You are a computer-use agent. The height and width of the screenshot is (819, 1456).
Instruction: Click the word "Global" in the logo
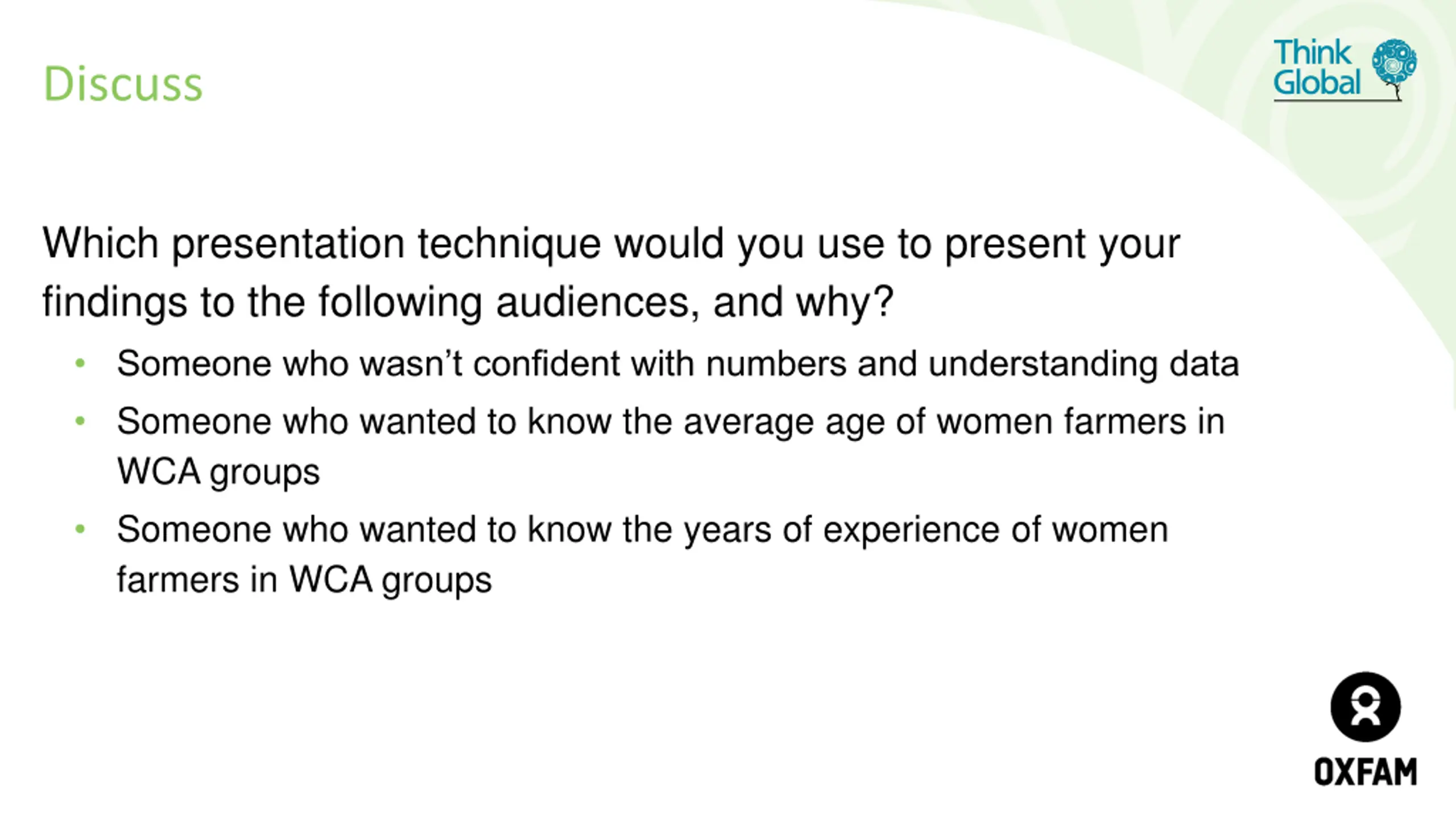[1317, 82]
